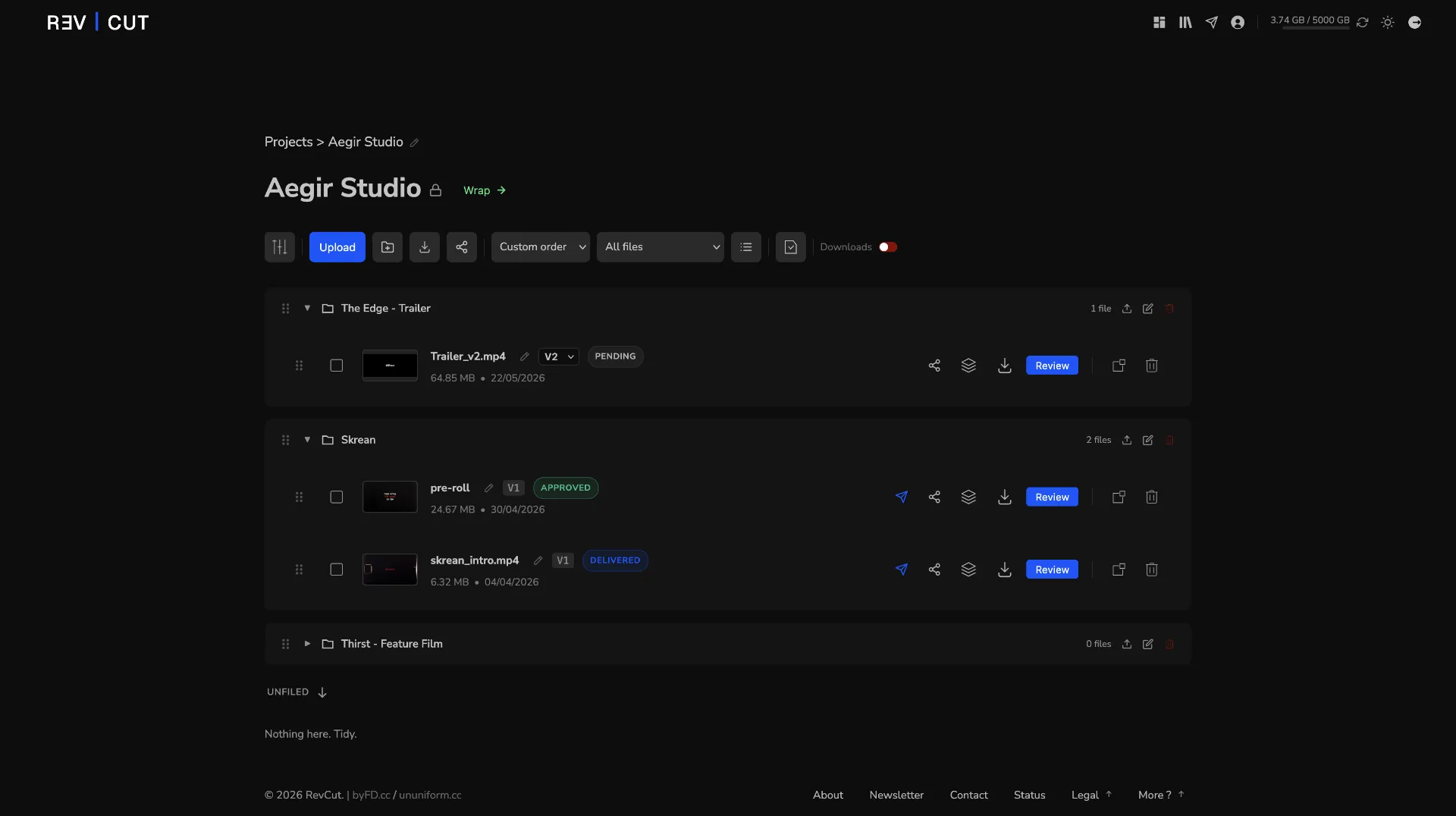The image size is (1456, 816).
Task: Open the skrean_intro.mp4 thumbnail
Action: point(390,570)
